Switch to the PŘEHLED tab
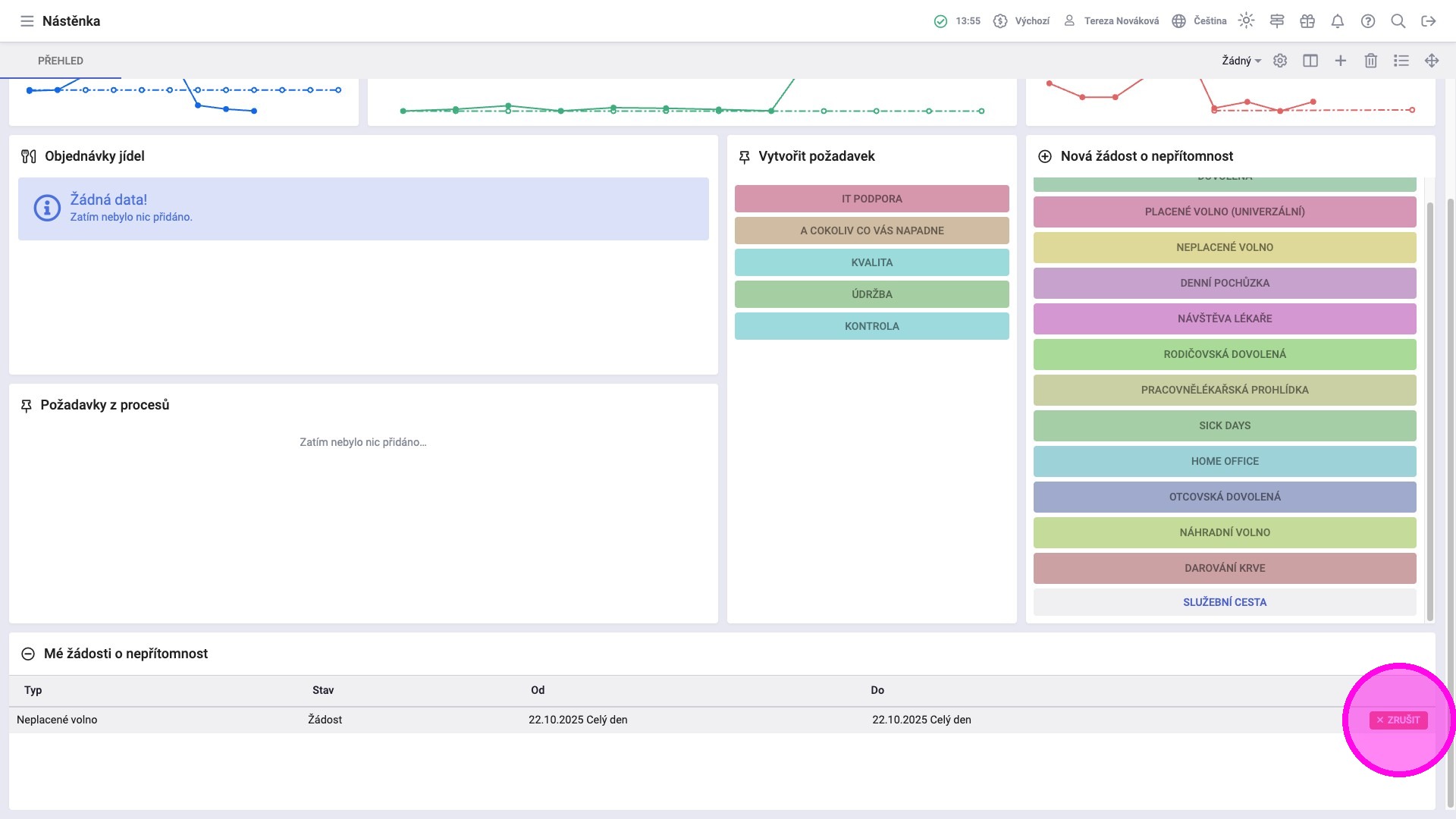Viewport: 1456px width, 819px height. pos(61,61)
